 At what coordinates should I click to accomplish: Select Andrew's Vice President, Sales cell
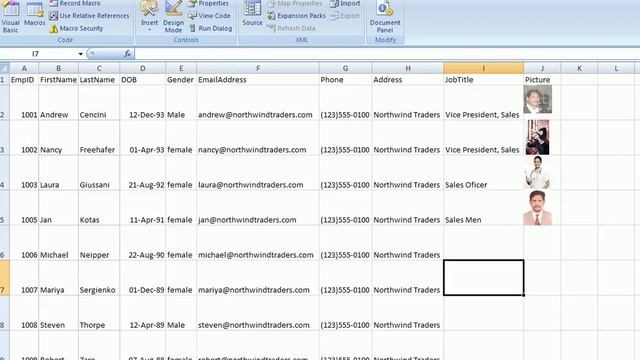484,103
